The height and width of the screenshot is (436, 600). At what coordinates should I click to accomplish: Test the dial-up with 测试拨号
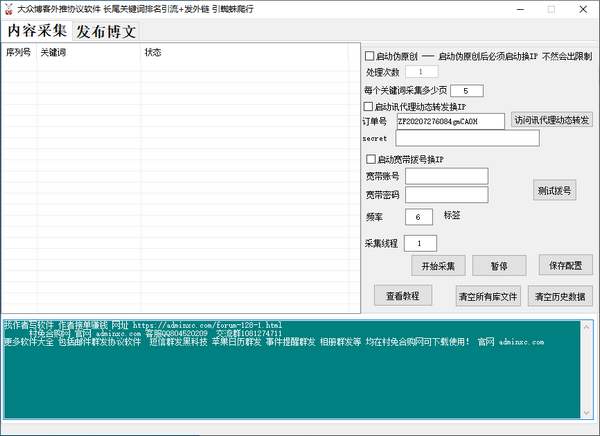tap(554, 191)
